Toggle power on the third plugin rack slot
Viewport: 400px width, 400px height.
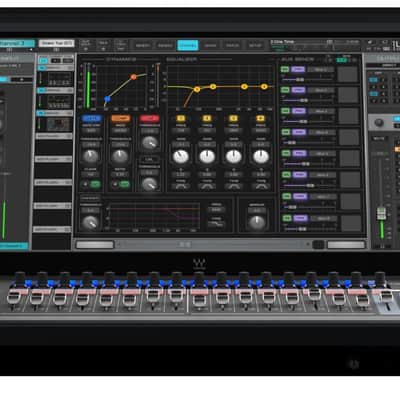click(42, 113)
